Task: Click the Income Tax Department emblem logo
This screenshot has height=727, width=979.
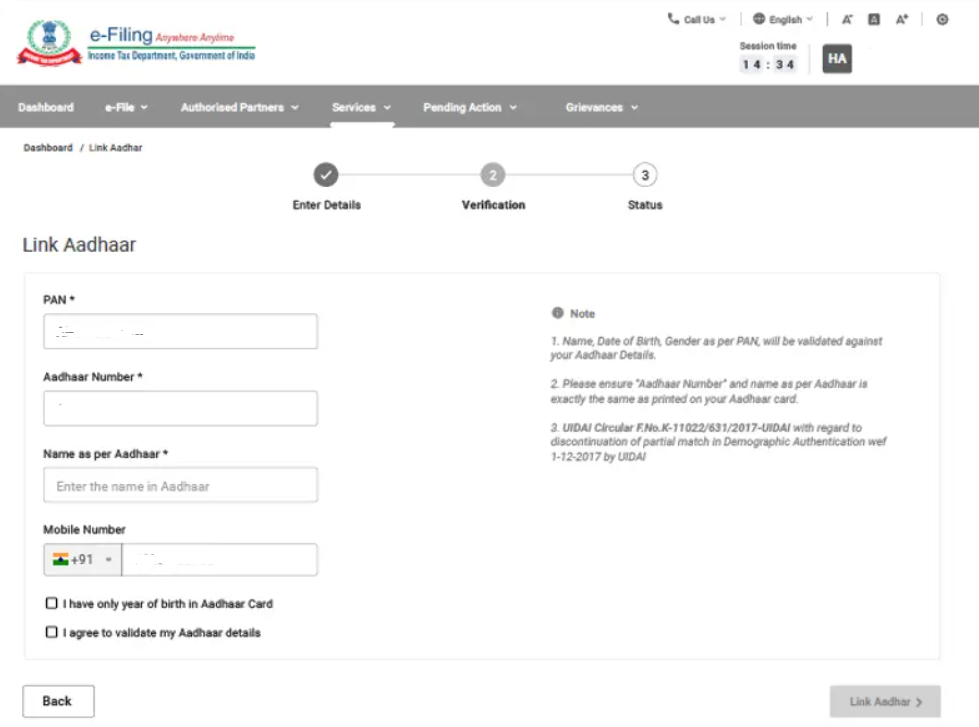Action: point(48,42)
